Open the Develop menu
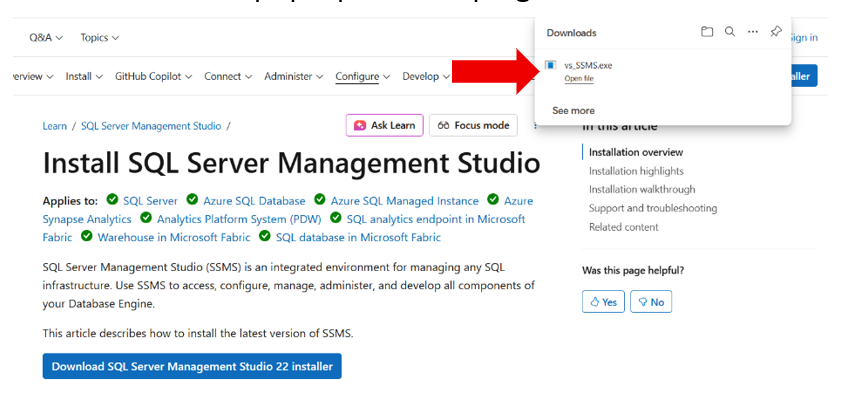 coord(426,77)
